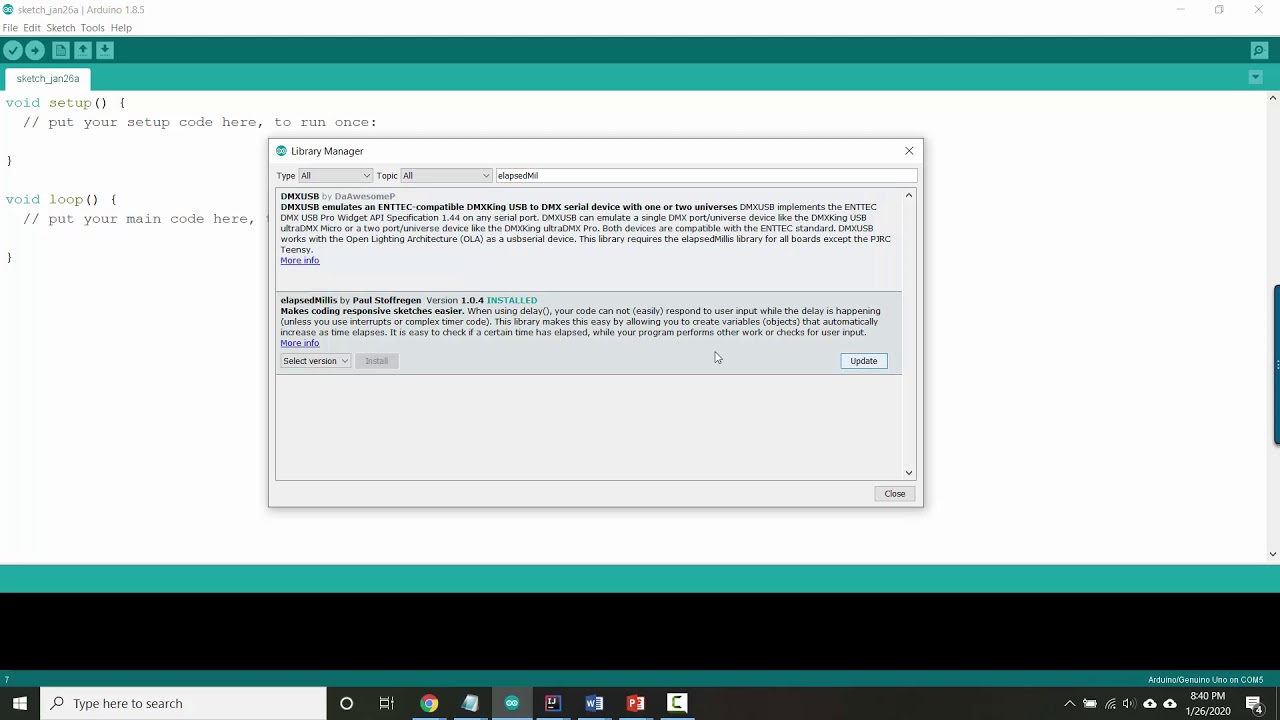Image resolution: width=1280 pixels, height=720 pixels.
Task: Expand the Select version dropdown
Action: pos(315,361)
